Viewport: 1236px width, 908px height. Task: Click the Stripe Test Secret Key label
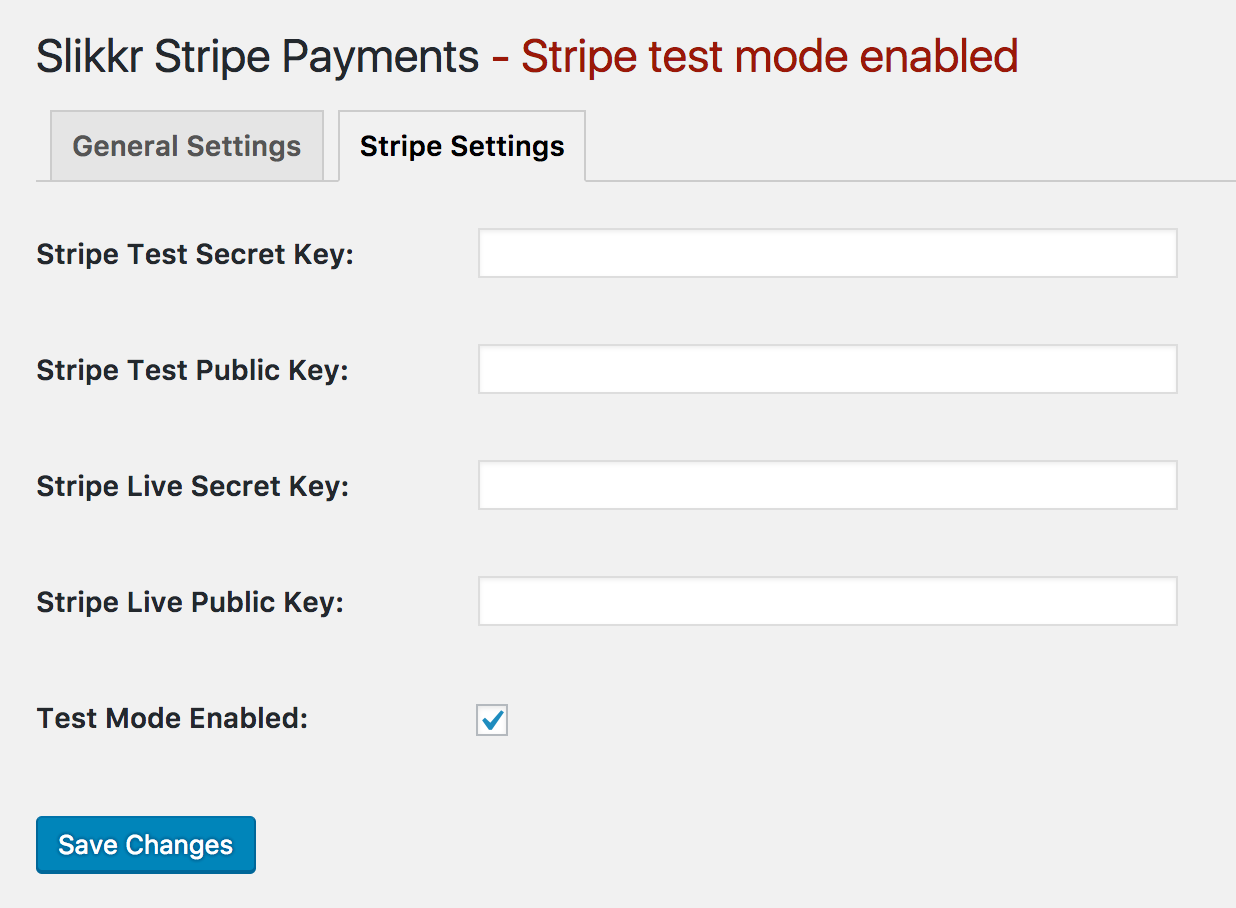pyautogui.click(x=193, y=254)
